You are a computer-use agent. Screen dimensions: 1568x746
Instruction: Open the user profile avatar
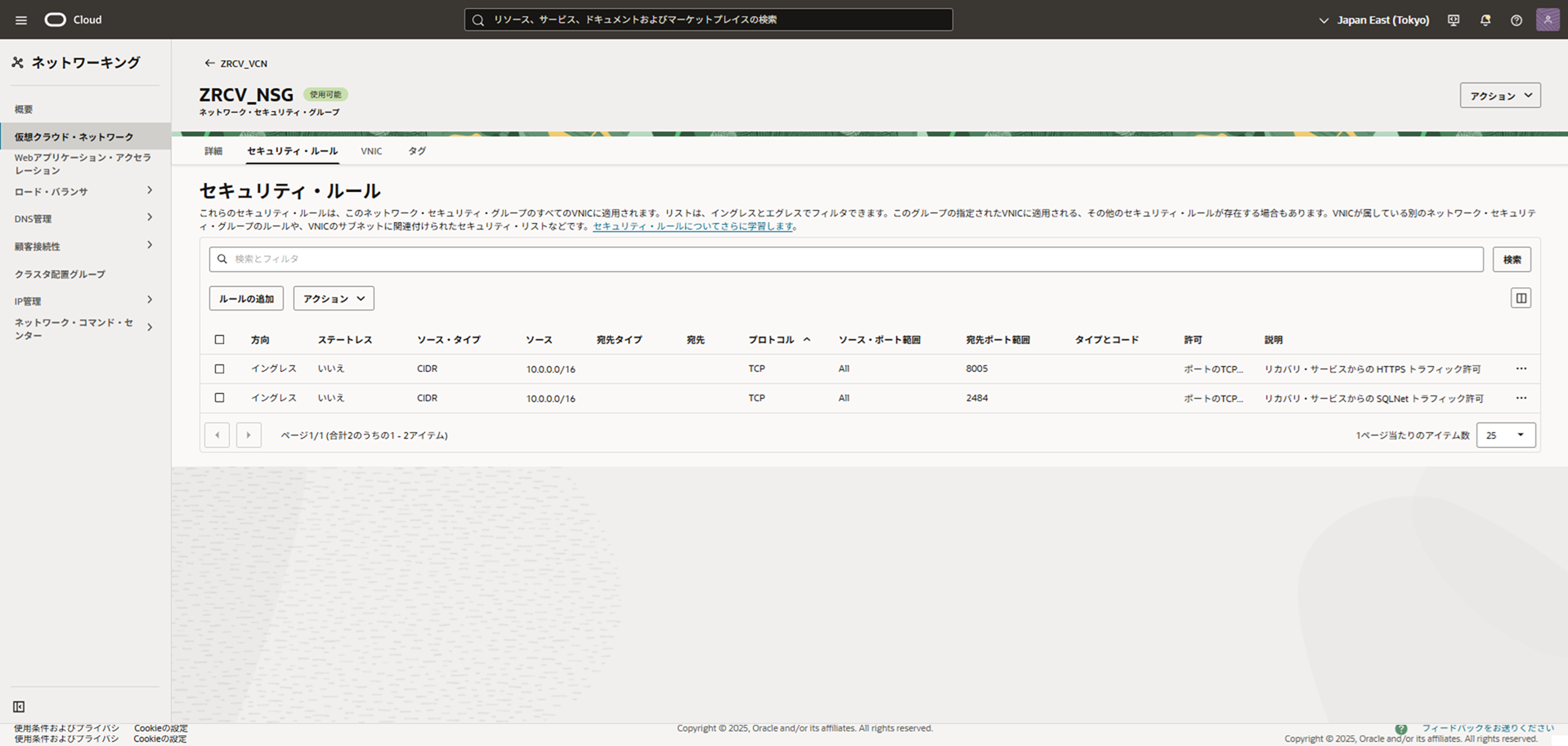click(x=1547, y=20)
